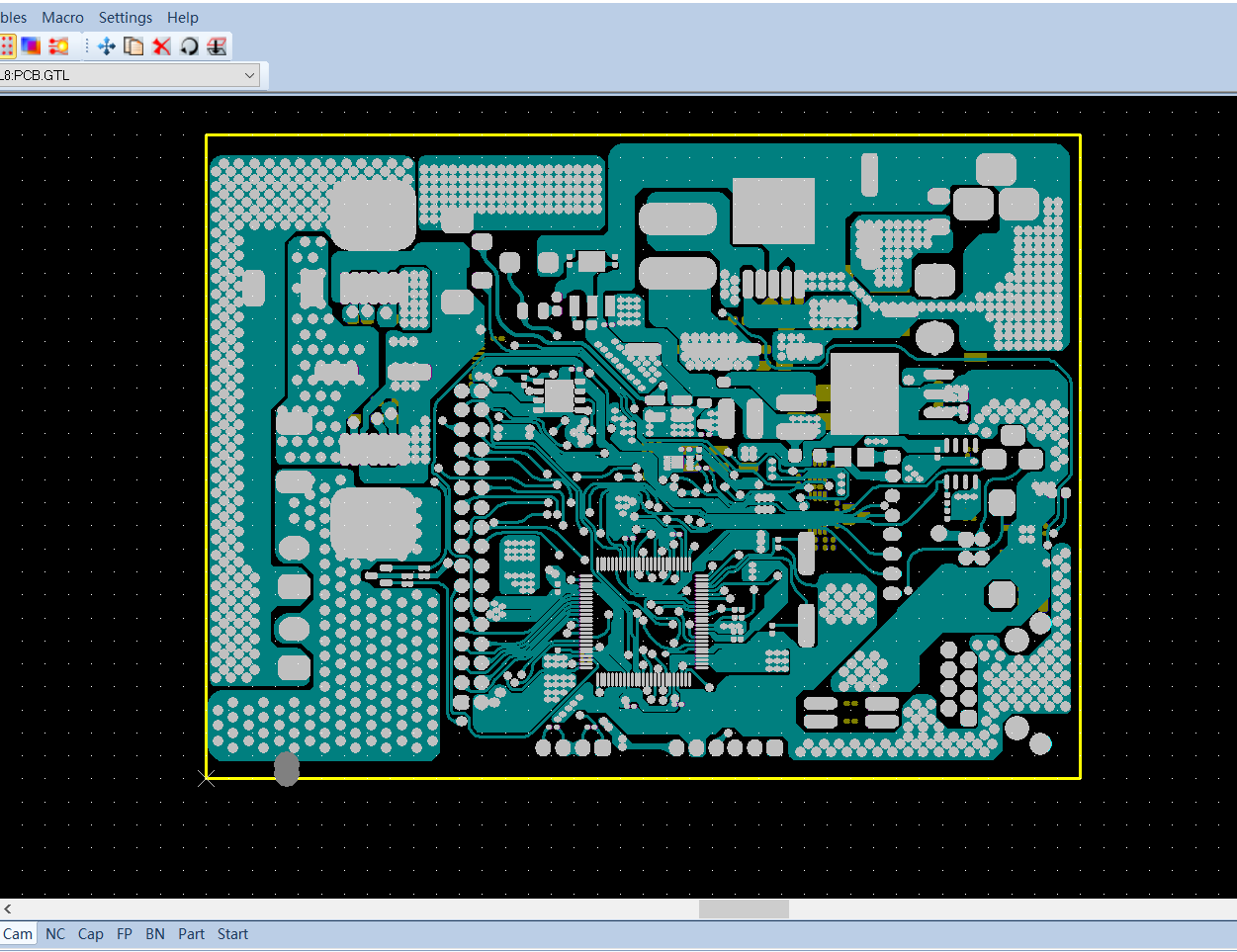Open the Settings menu

coord(126,18)
